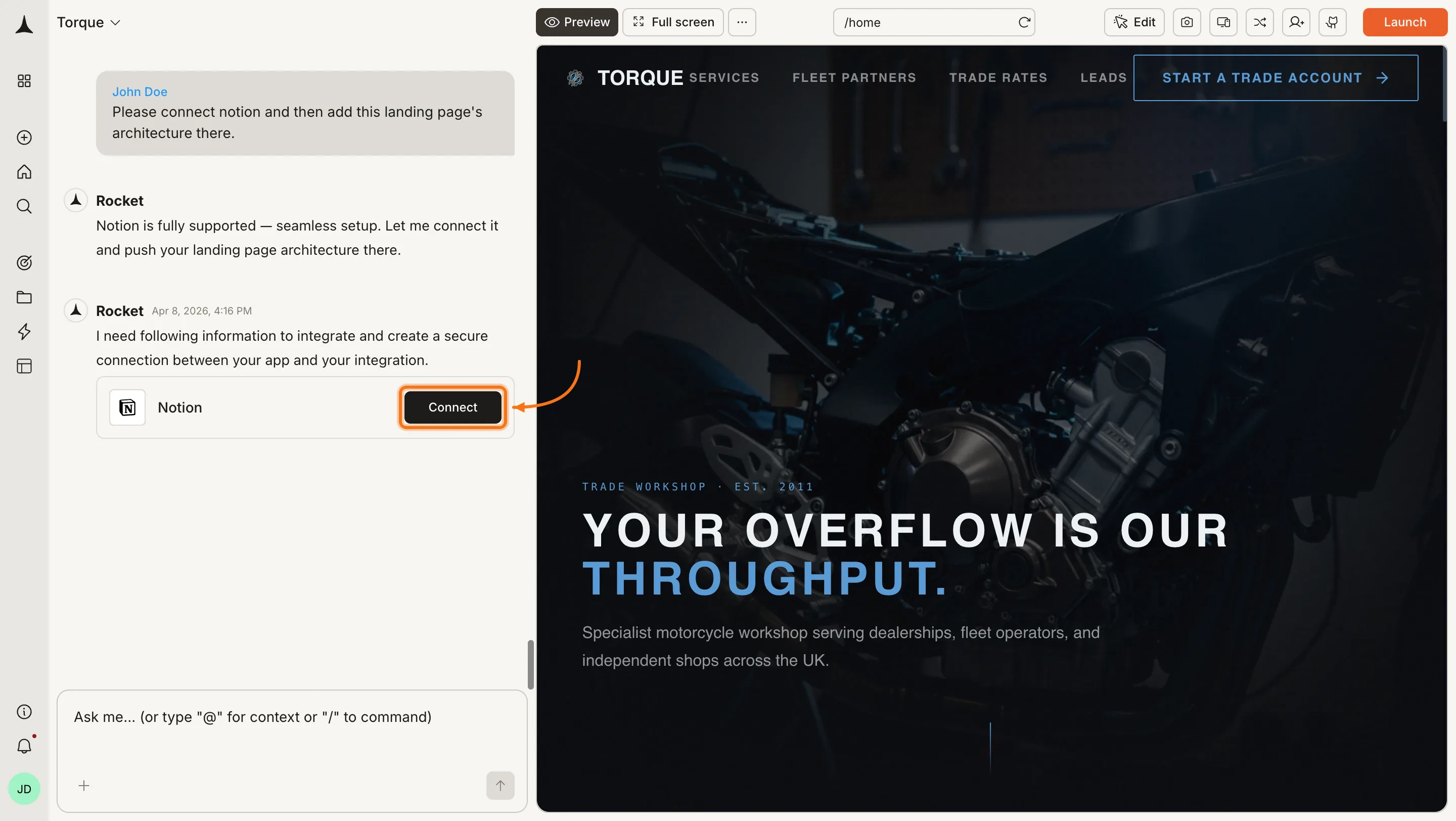The width and height of the screenshot is (1456, 821).
Task: Click the GitHub icon in toolbar
Action: (1332, 22)
